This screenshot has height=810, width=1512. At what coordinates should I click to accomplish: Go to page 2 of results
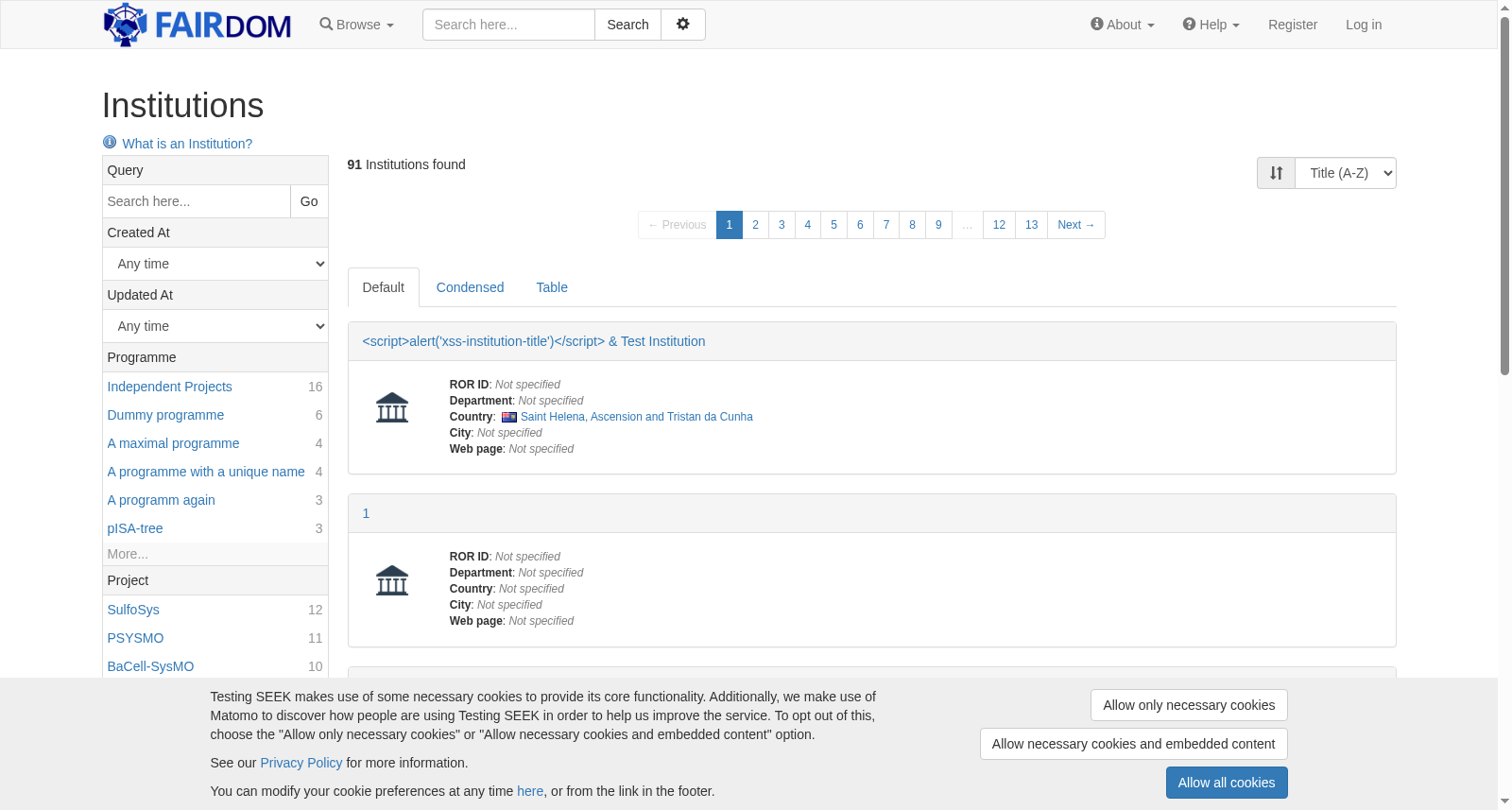click(x=755, y=225)
